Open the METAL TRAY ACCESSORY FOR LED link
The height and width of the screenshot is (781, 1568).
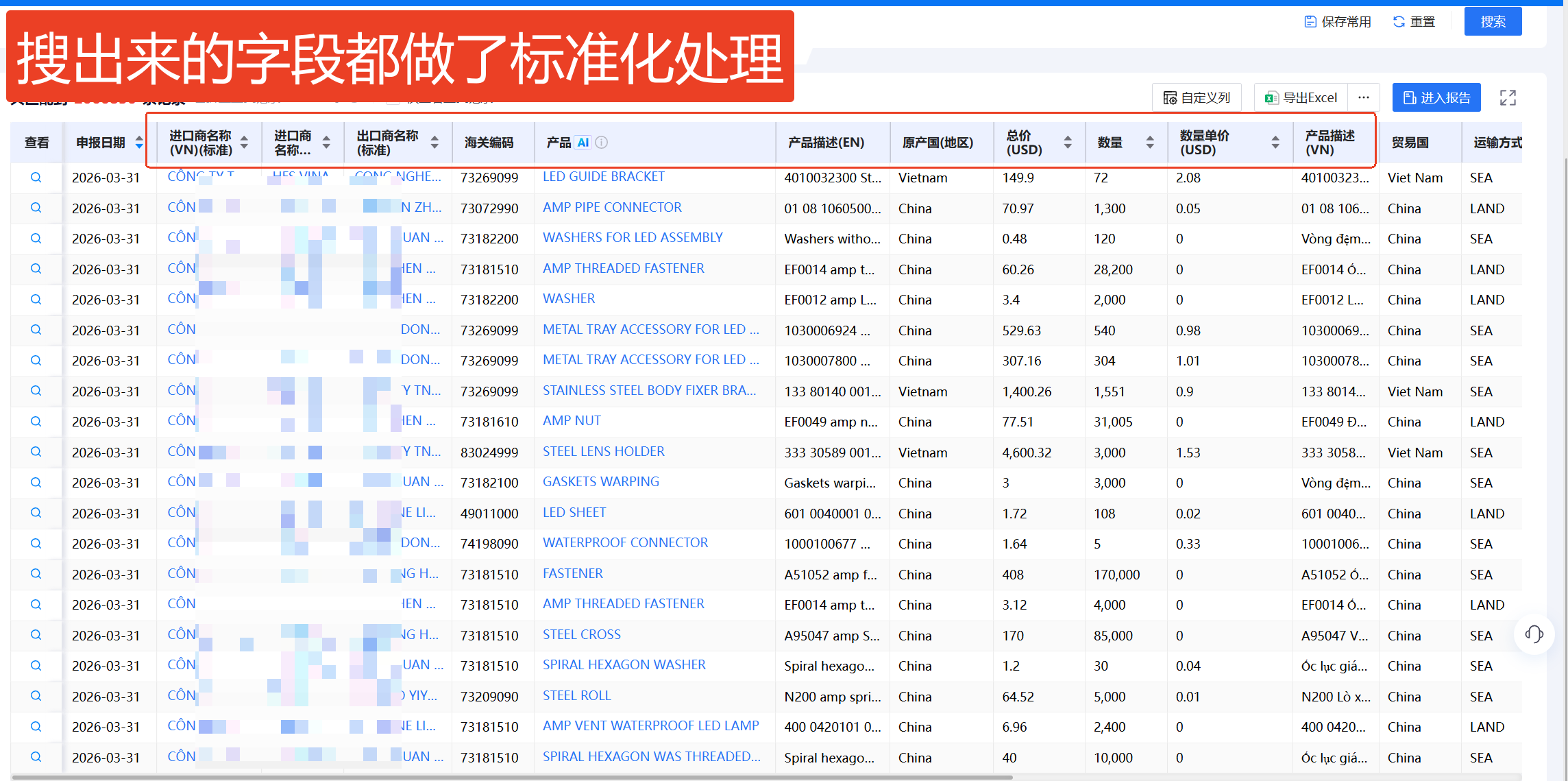pos(650,330)
